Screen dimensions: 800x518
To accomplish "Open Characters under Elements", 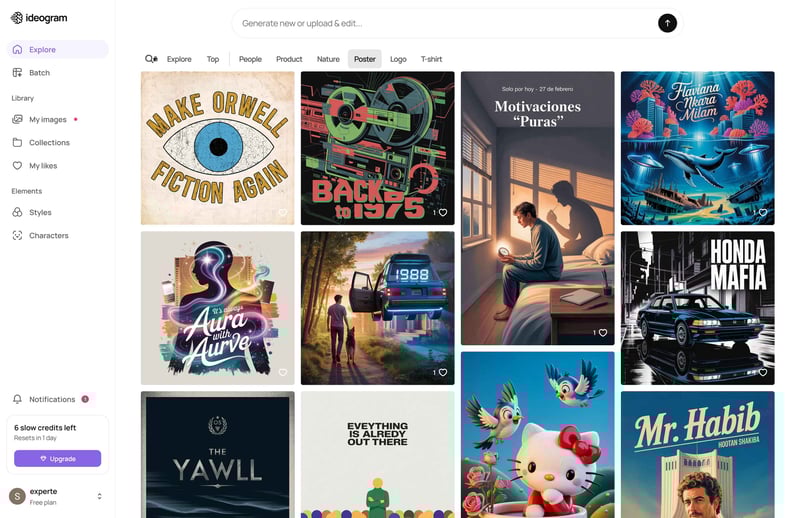I will (48, 236).
